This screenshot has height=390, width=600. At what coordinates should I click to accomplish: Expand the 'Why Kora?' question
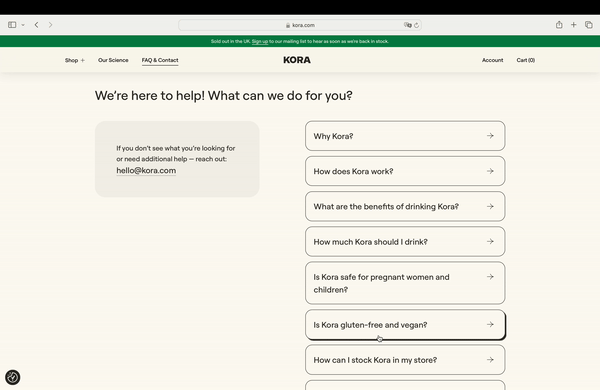(405, 136)
